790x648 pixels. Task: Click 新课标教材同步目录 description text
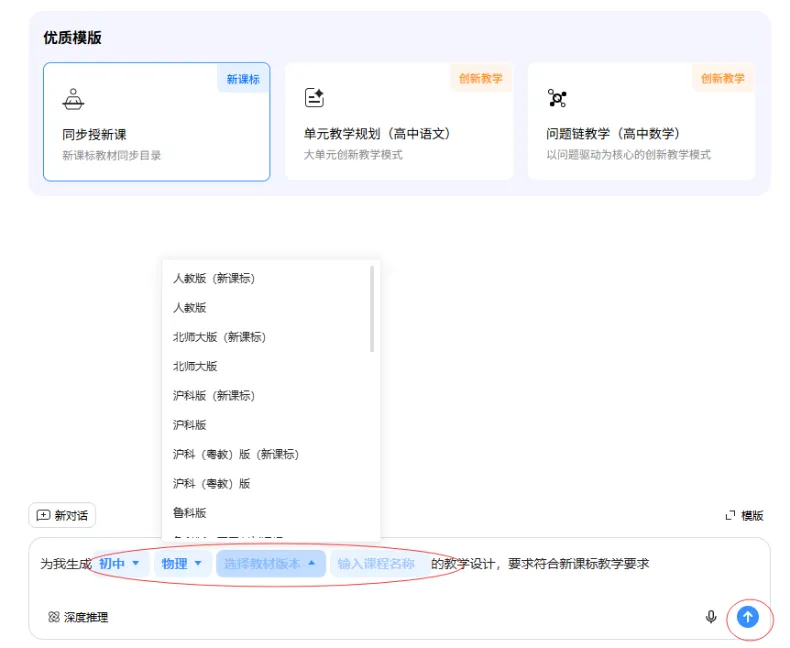point(112,155)
